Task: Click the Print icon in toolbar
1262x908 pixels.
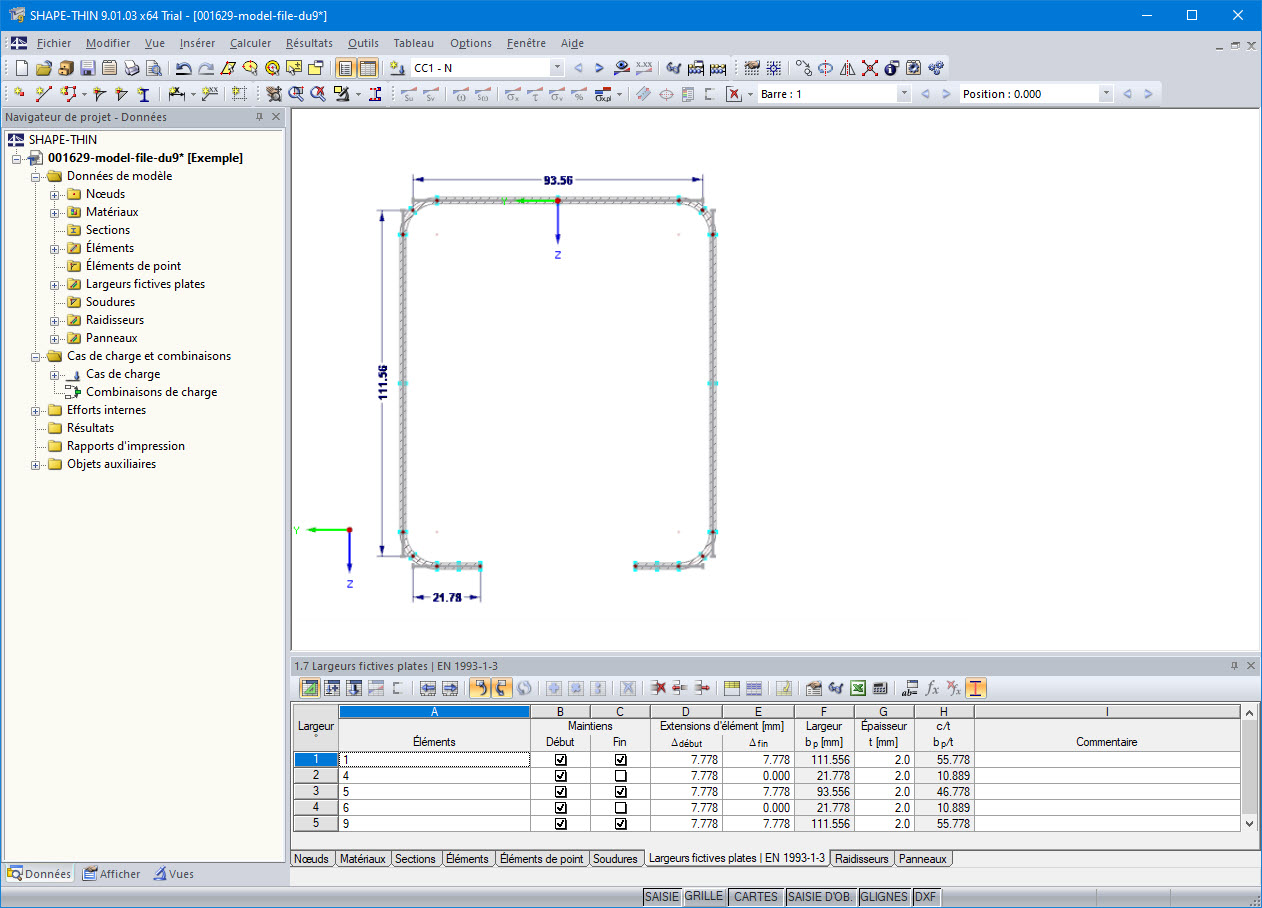Action: (132, 68)
